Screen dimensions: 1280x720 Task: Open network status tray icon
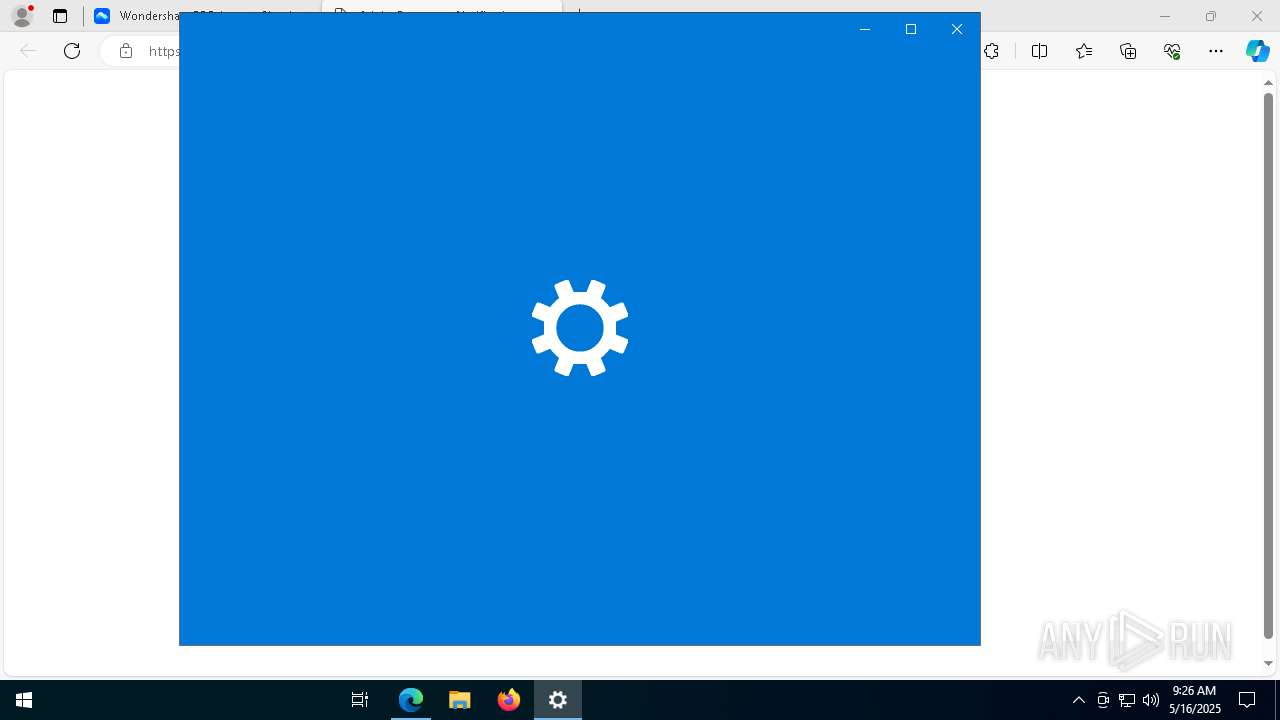click(x=1127, y=700)
